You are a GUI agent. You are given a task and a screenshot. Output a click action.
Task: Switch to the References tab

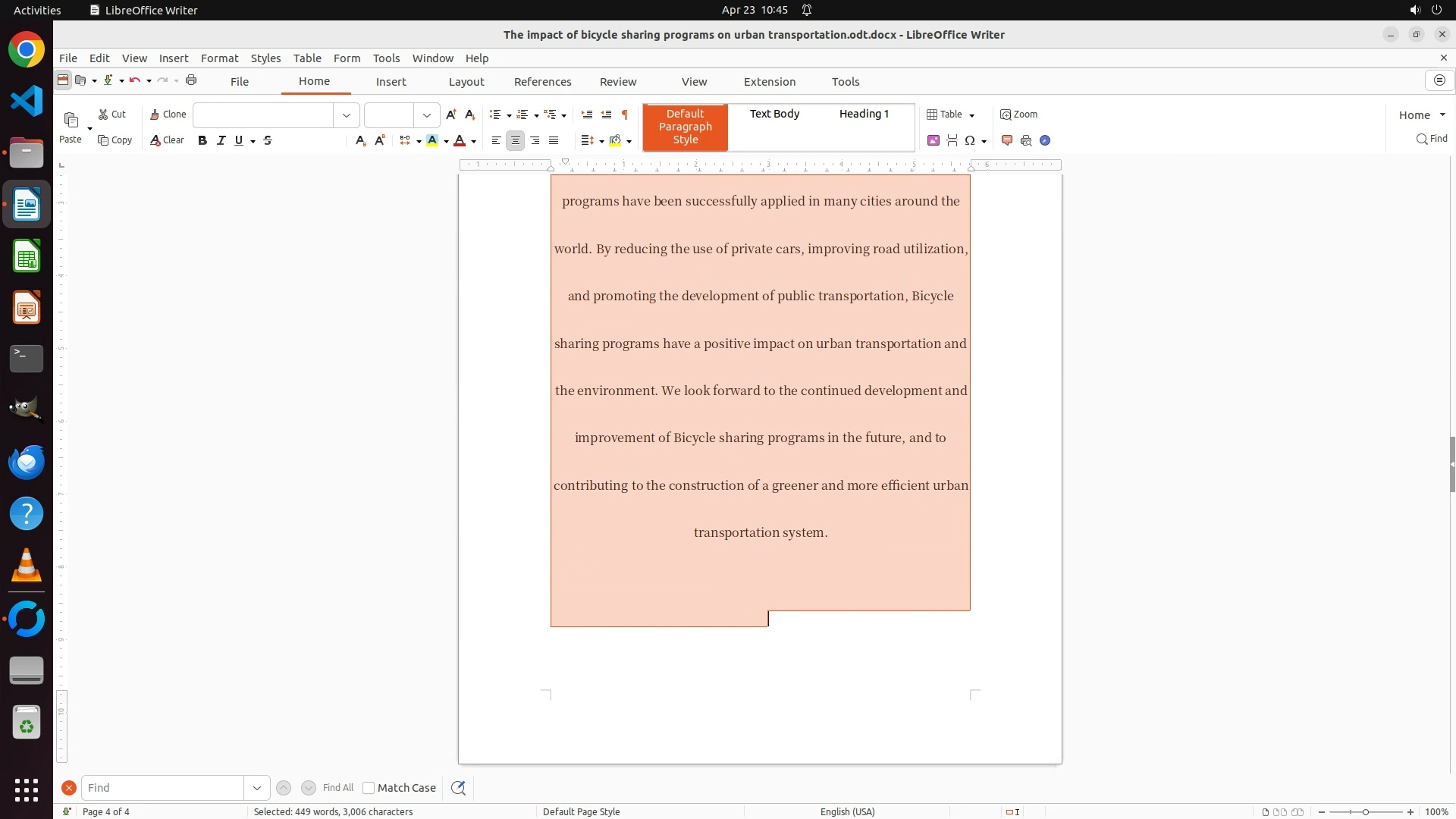point(542,82)
